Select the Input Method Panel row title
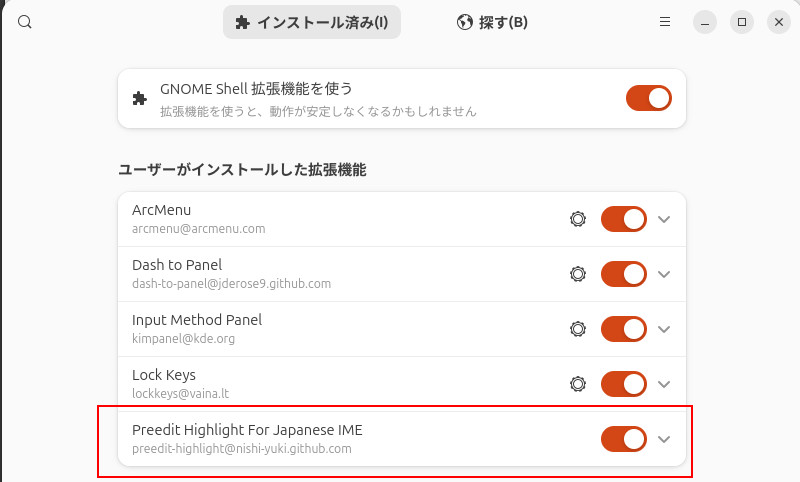The width and height of the screenshot is (800, 482). click(x=197, y=320)
